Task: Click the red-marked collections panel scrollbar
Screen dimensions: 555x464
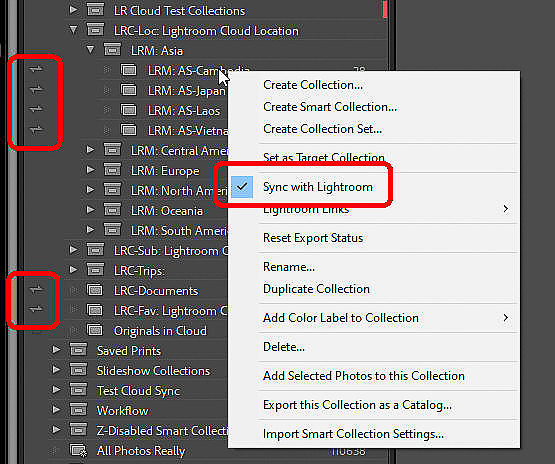Action: 385,10
